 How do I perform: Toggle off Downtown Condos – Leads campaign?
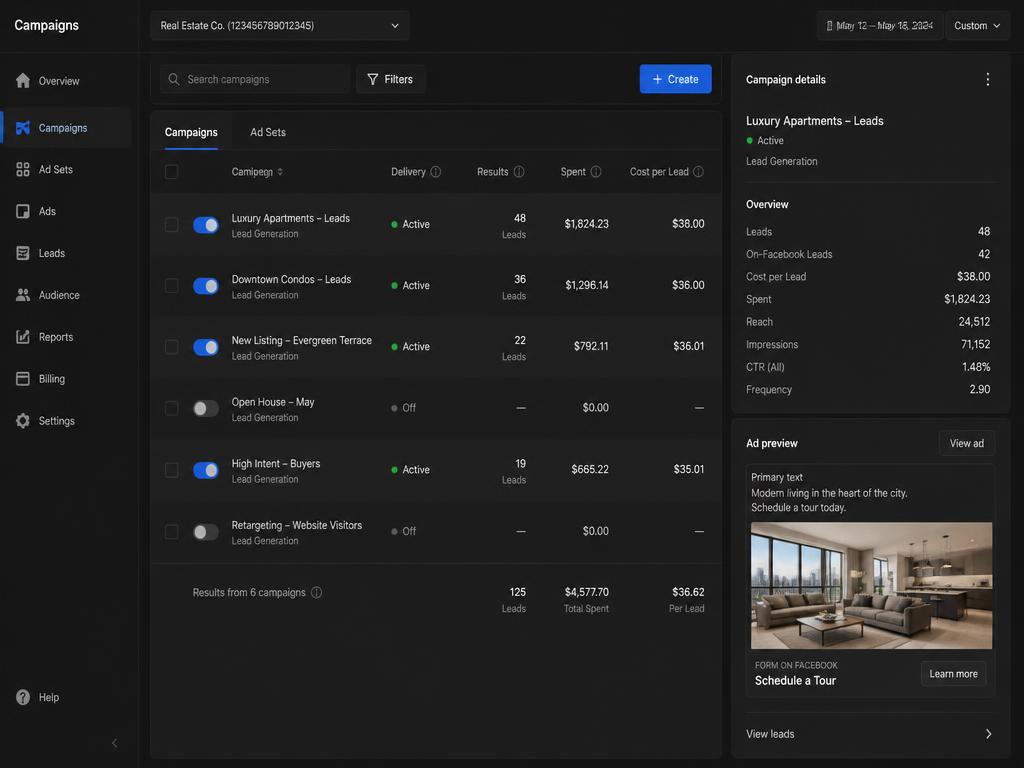(206, 286)
